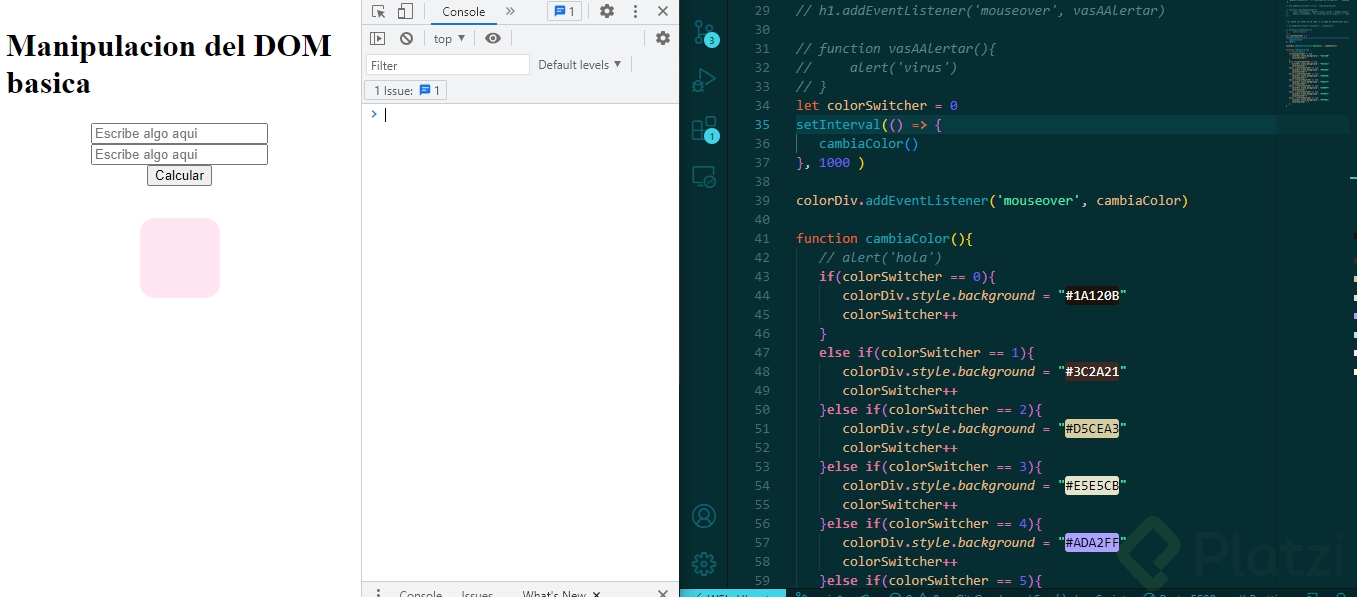
Task: Activate the DevTools element inspector picker
Action: click(x=378, y=12)
